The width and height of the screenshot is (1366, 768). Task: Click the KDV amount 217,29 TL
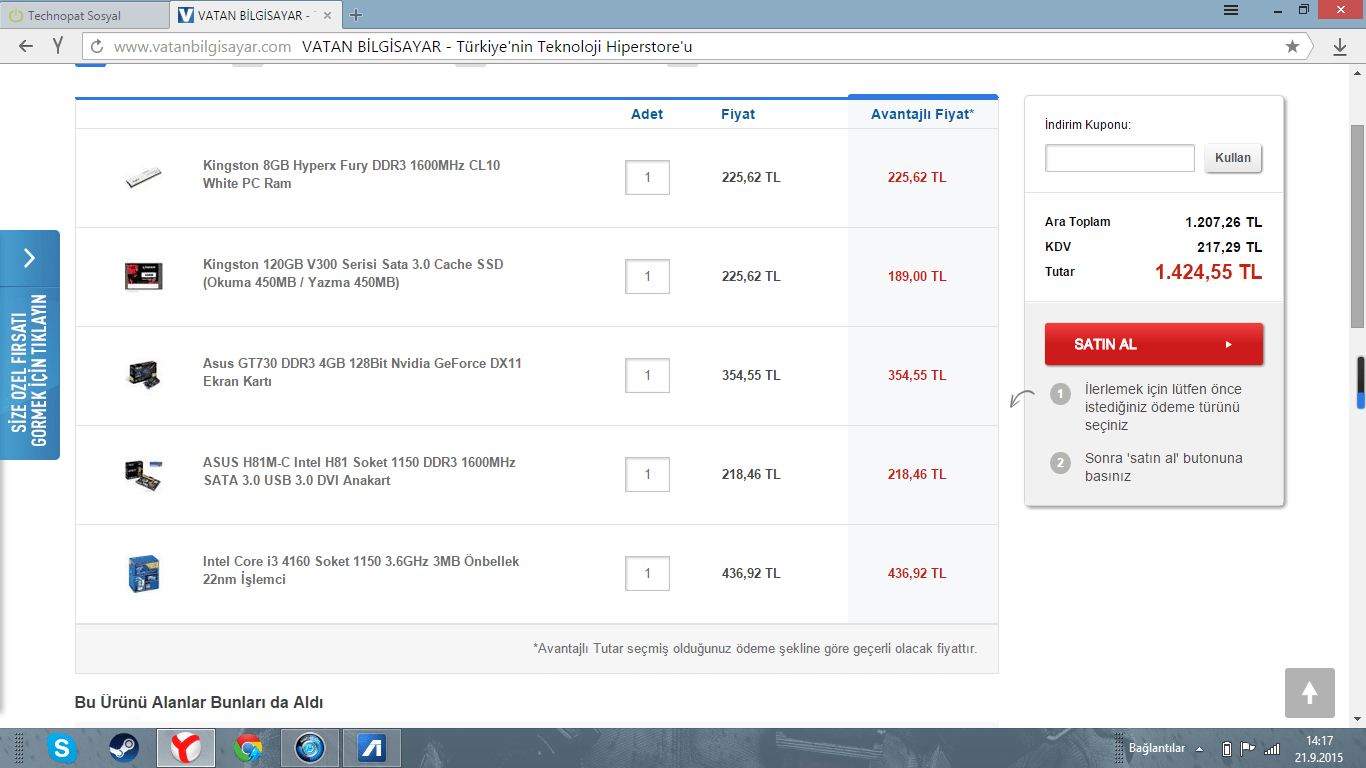coord(1229,247)
